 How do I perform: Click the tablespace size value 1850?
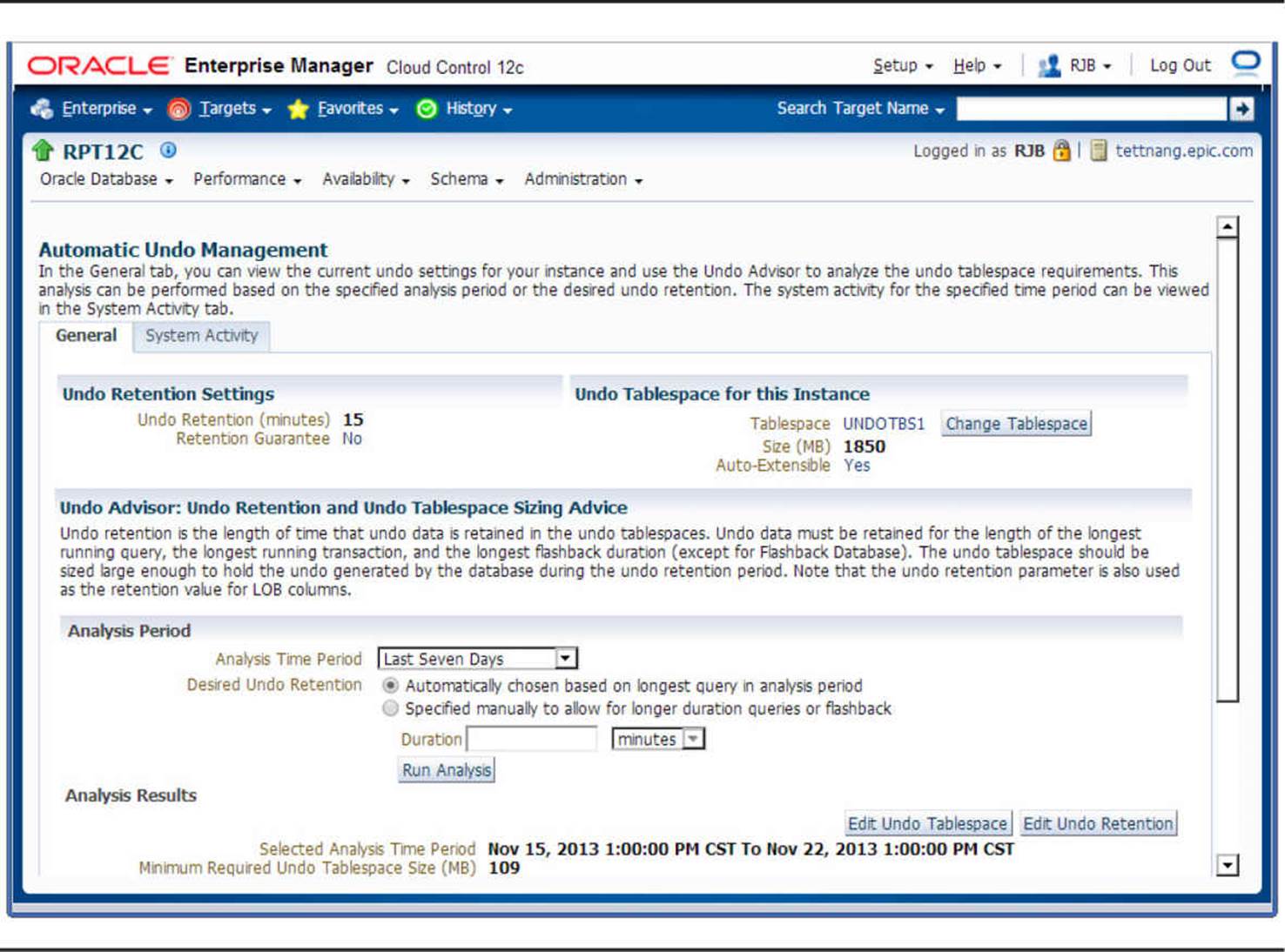865,446
